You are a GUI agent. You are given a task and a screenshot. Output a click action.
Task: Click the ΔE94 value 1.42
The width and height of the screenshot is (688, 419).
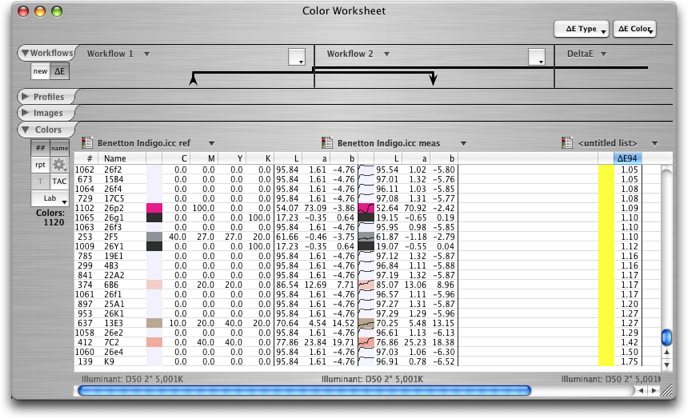click(630, 342)
